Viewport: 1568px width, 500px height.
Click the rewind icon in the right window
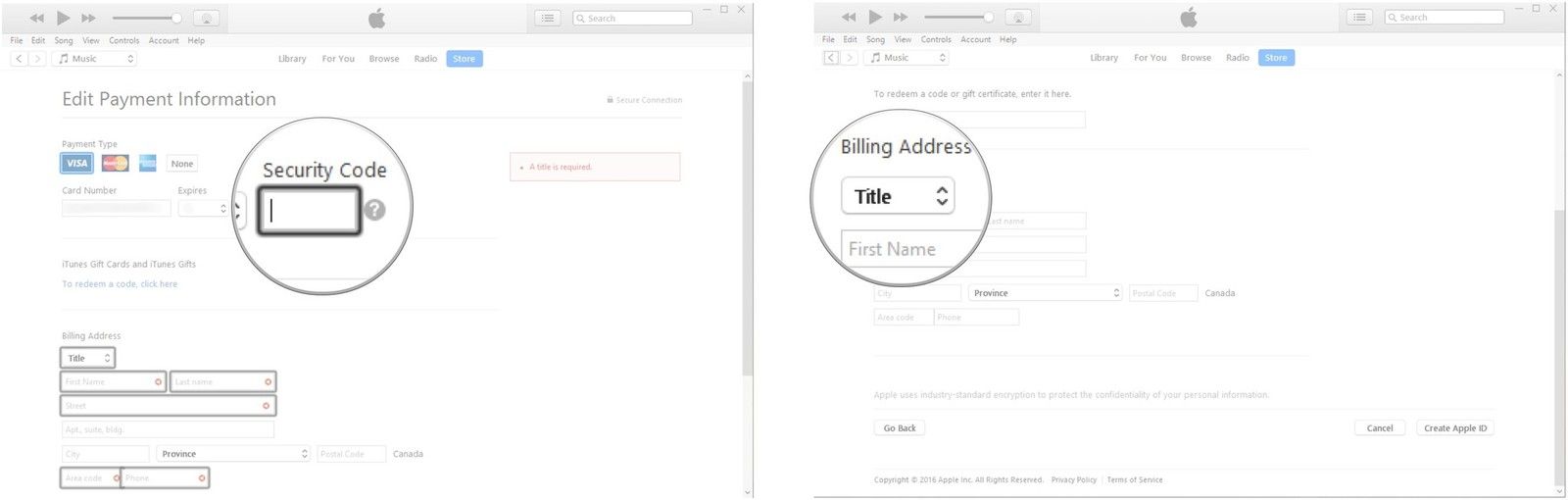click(849, 18)
